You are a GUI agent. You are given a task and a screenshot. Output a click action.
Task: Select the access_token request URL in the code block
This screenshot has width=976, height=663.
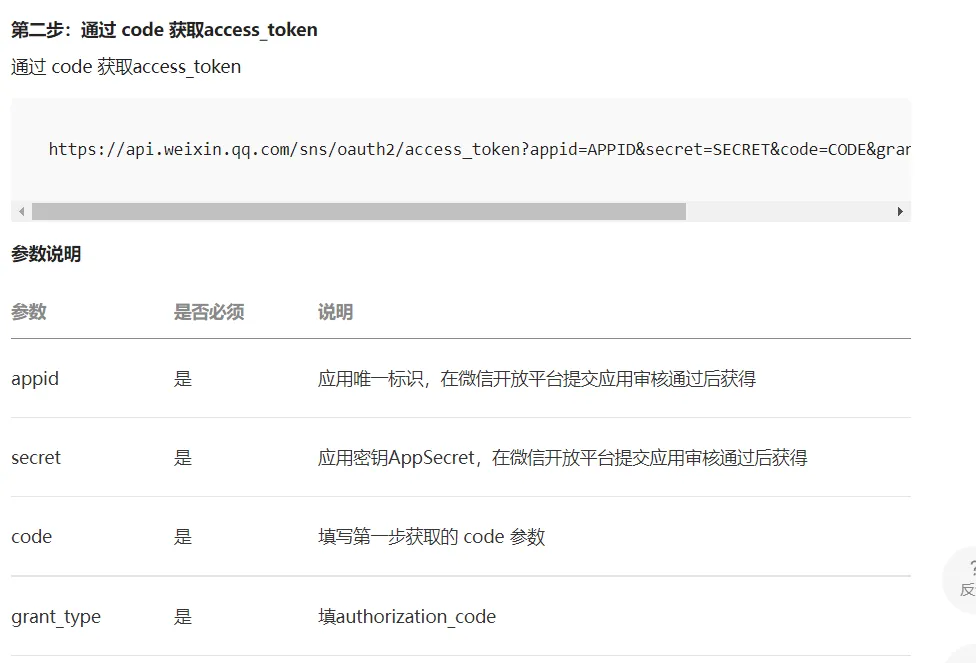(x=480, y=149)
